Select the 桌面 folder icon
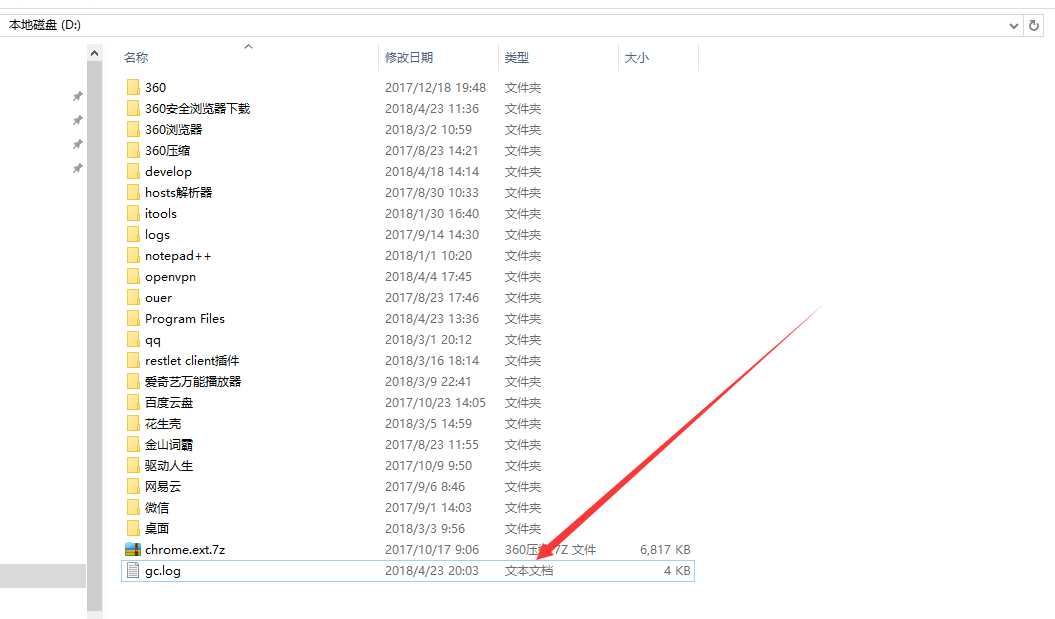1055x619 pixels. (x=133, y=529)
